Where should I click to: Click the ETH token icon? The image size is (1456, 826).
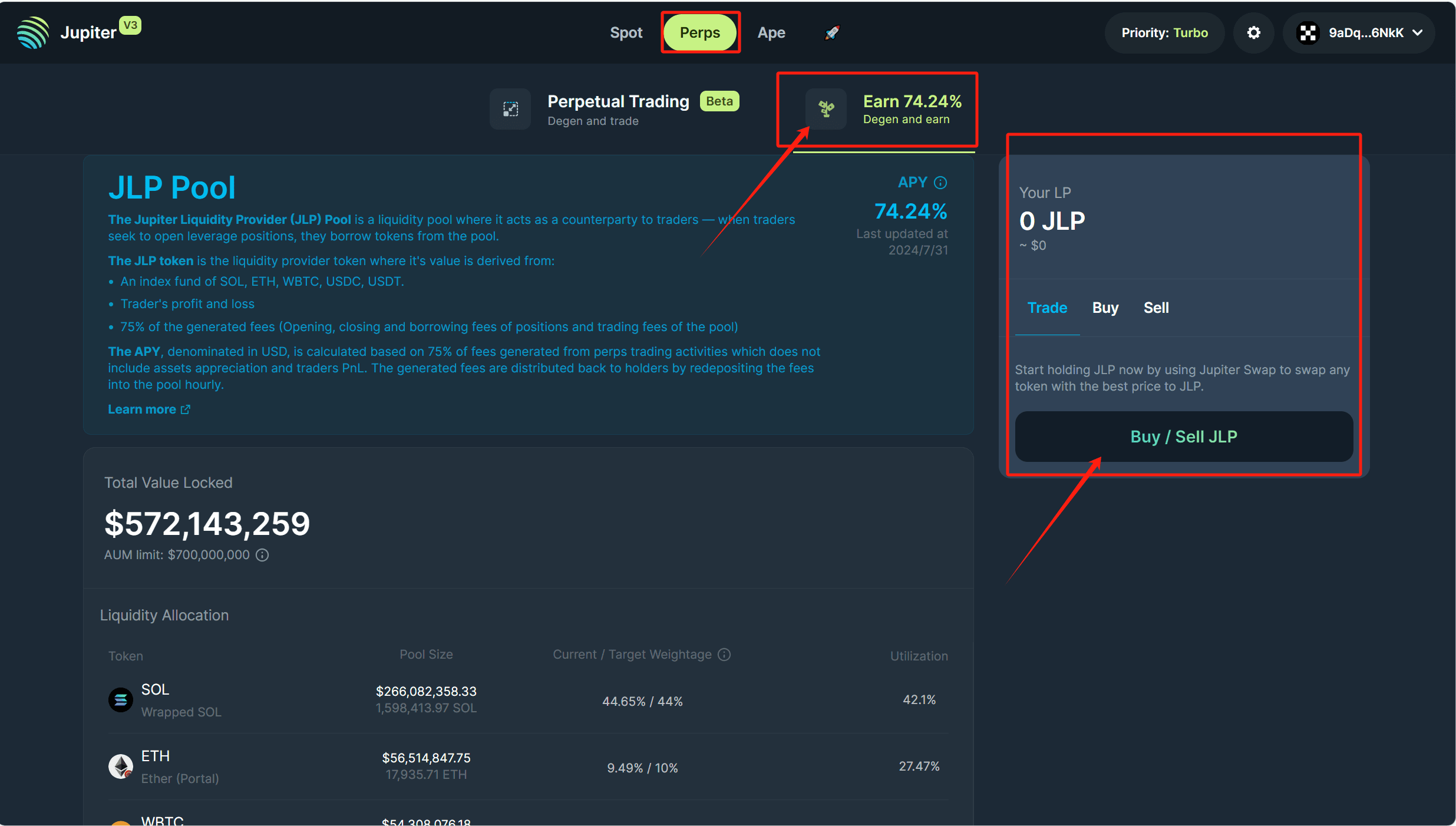click(x=121, y=766)
